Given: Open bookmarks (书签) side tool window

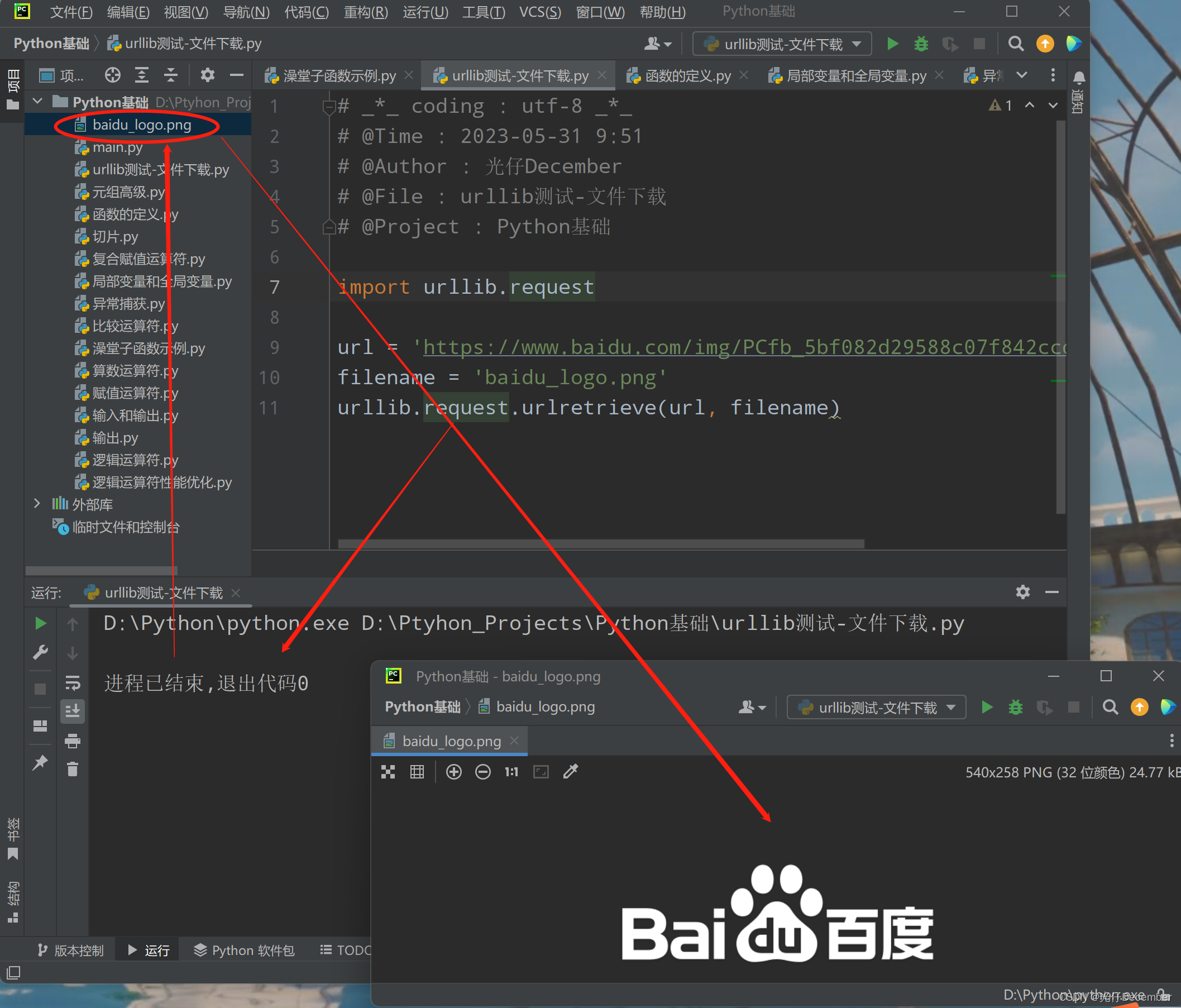Looking at the screenshot, I should (12, 839).
